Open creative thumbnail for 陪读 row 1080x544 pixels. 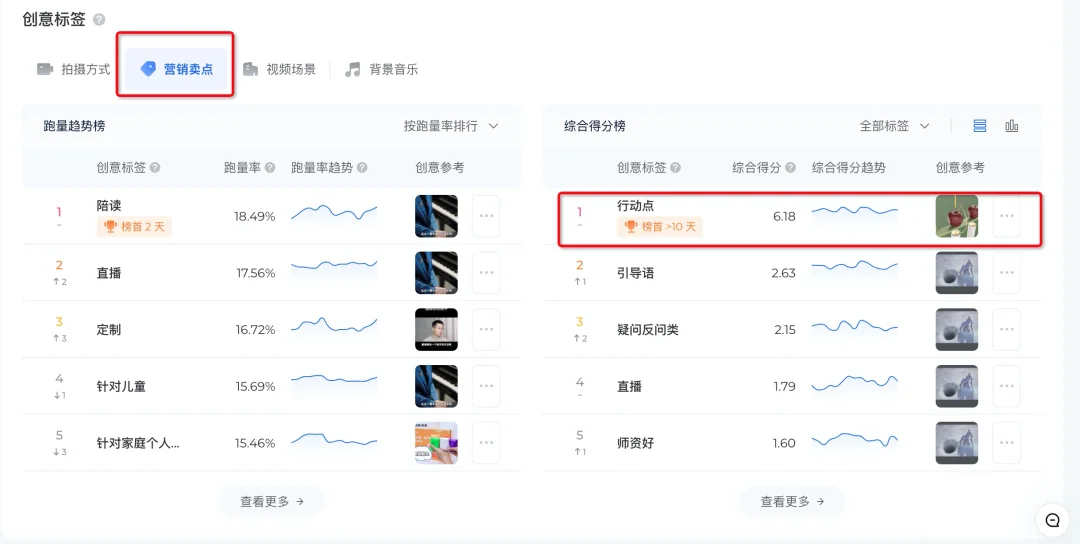[x=436, y=216]
